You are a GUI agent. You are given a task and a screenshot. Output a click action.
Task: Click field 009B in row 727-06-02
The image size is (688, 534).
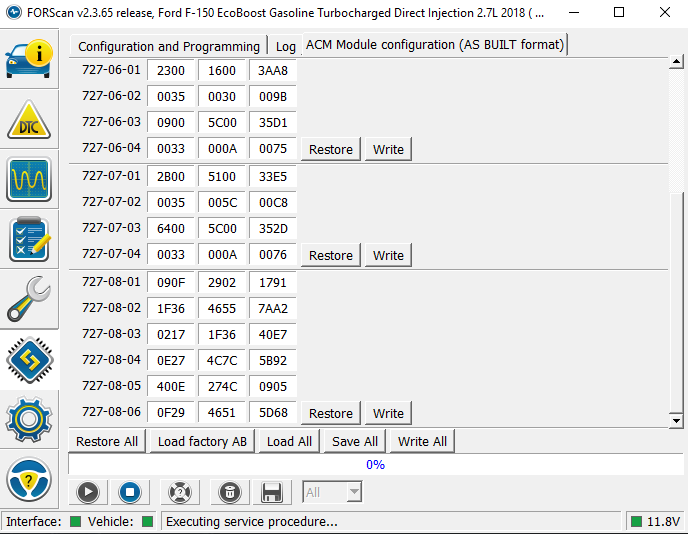pos(272,97)
